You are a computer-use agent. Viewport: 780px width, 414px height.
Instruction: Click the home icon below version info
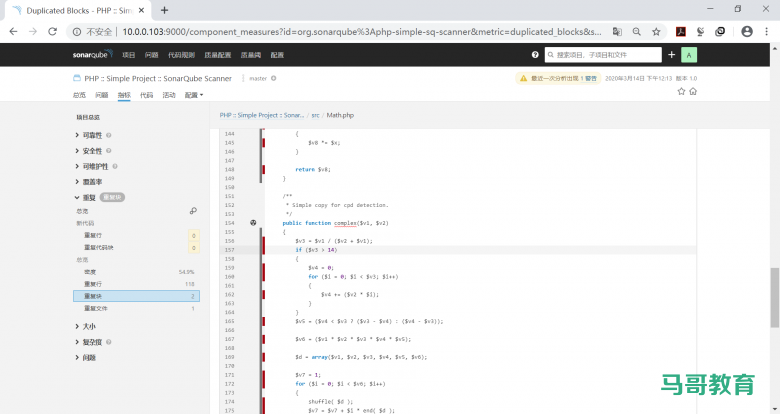(693, 91)
